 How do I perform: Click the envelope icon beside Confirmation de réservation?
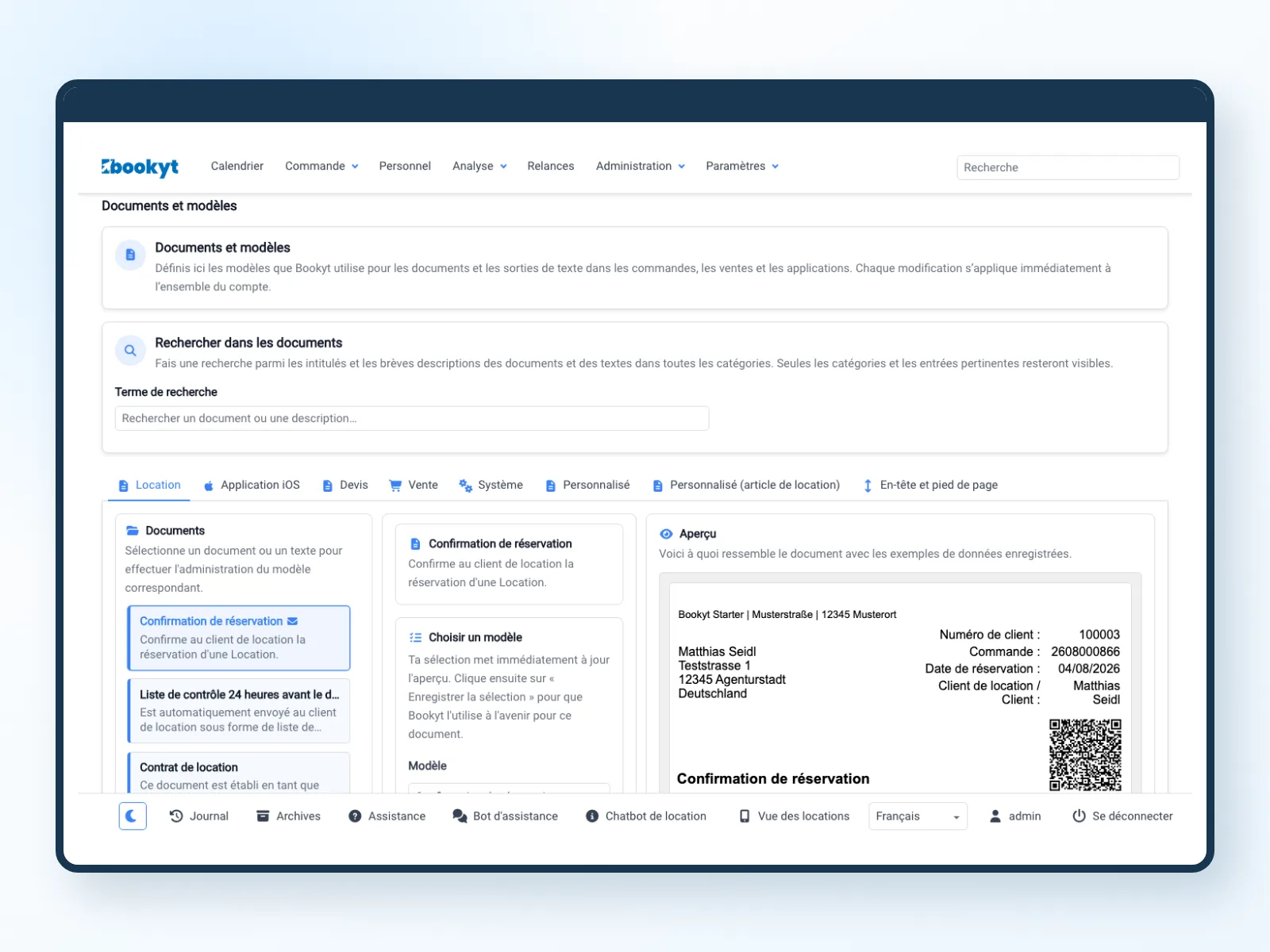[292, 621]
